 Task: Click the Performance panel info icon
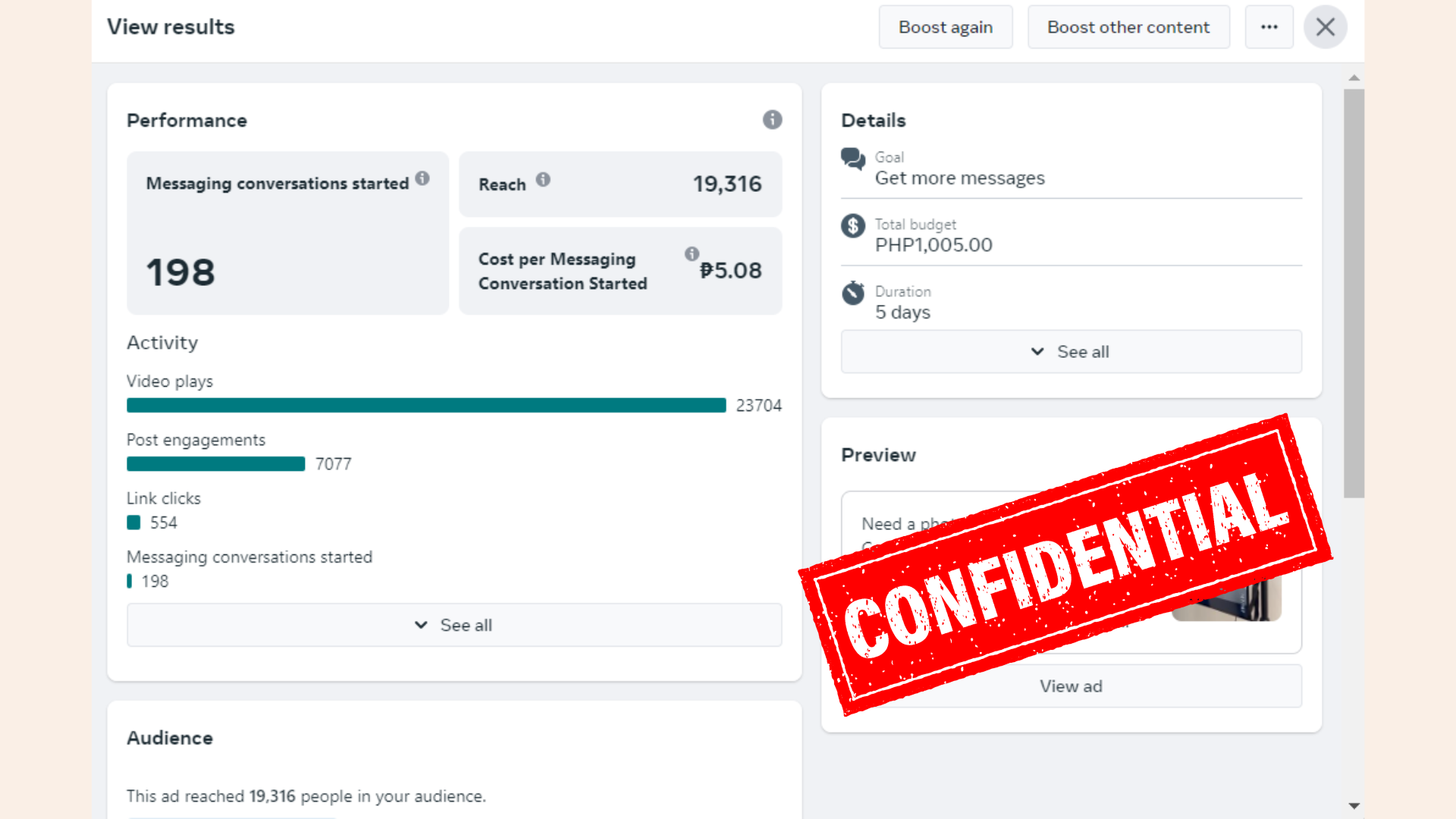pyautogui.click(x=772, y=120)
